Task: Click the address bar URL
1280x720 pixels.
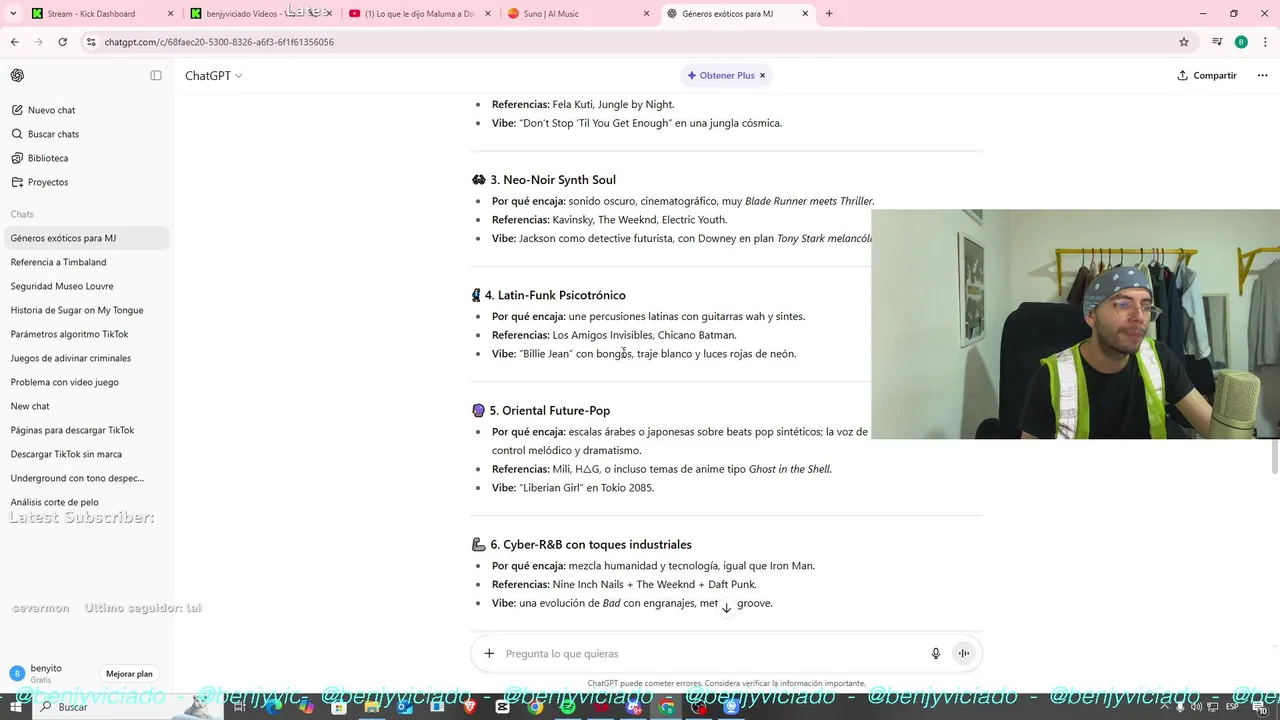Action: 219,42
